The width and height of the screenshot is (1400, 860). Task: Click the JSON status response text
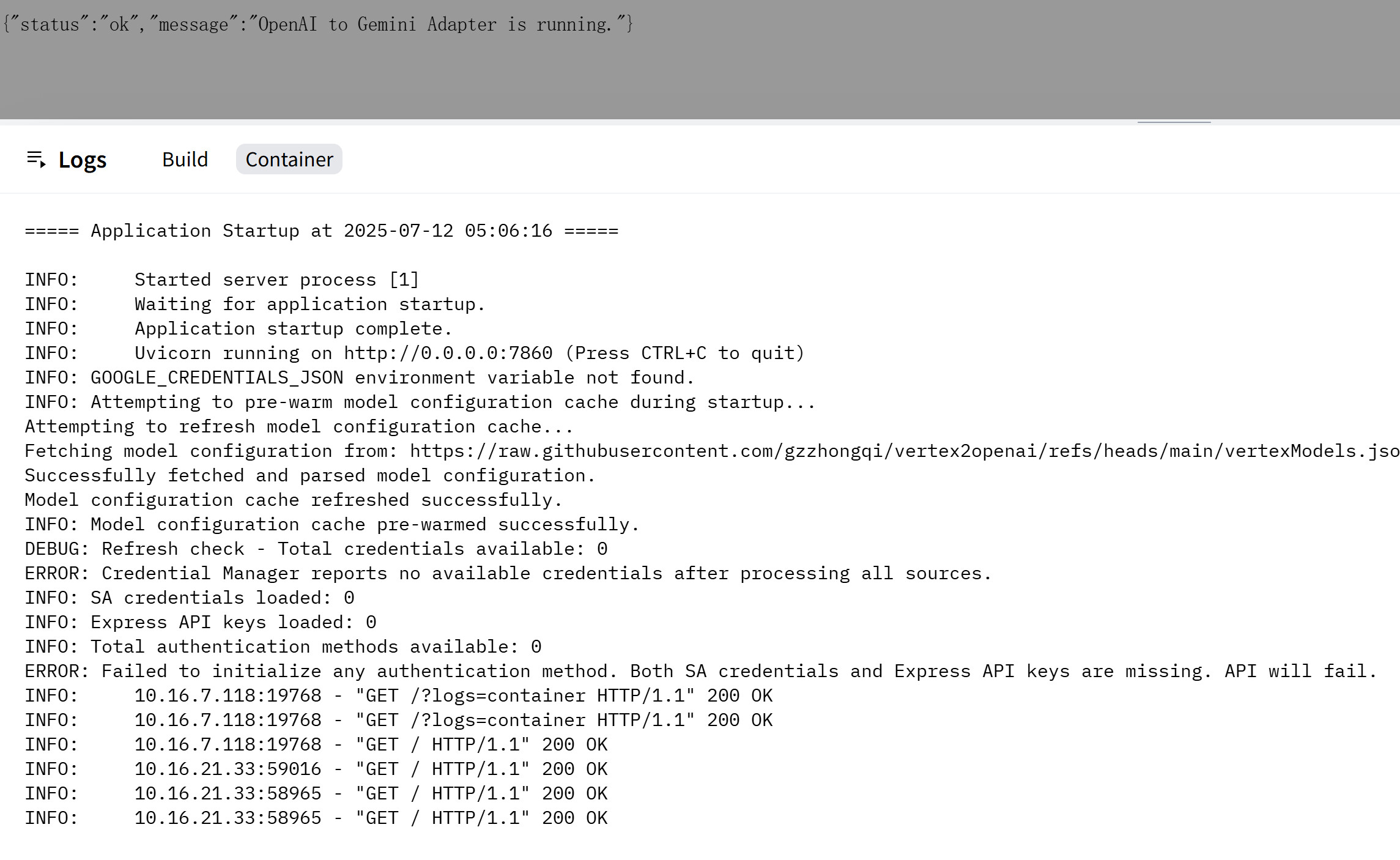(x=318, y=24)
